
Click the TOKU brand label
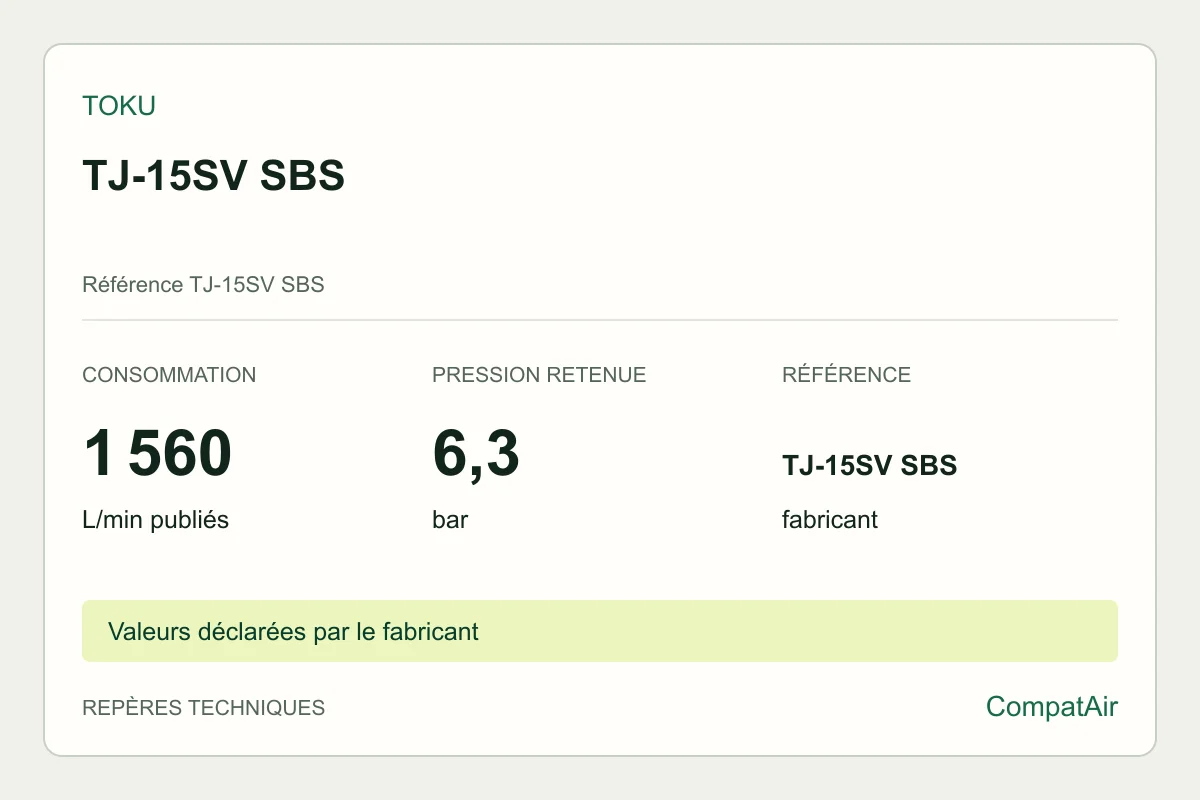point(119,106)
